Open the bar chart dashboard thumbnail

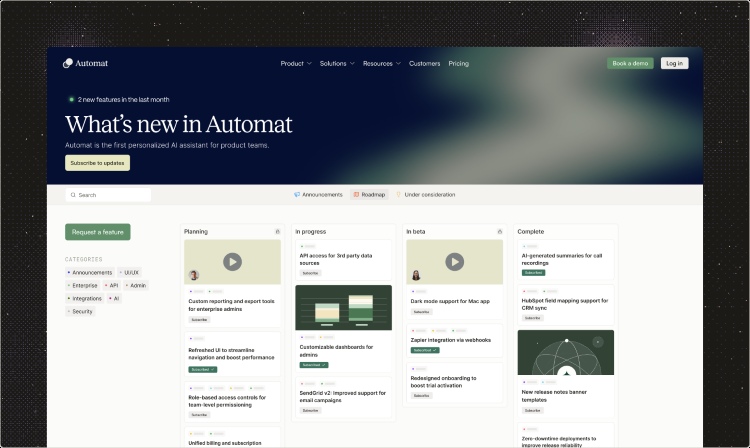pos(343,307)
